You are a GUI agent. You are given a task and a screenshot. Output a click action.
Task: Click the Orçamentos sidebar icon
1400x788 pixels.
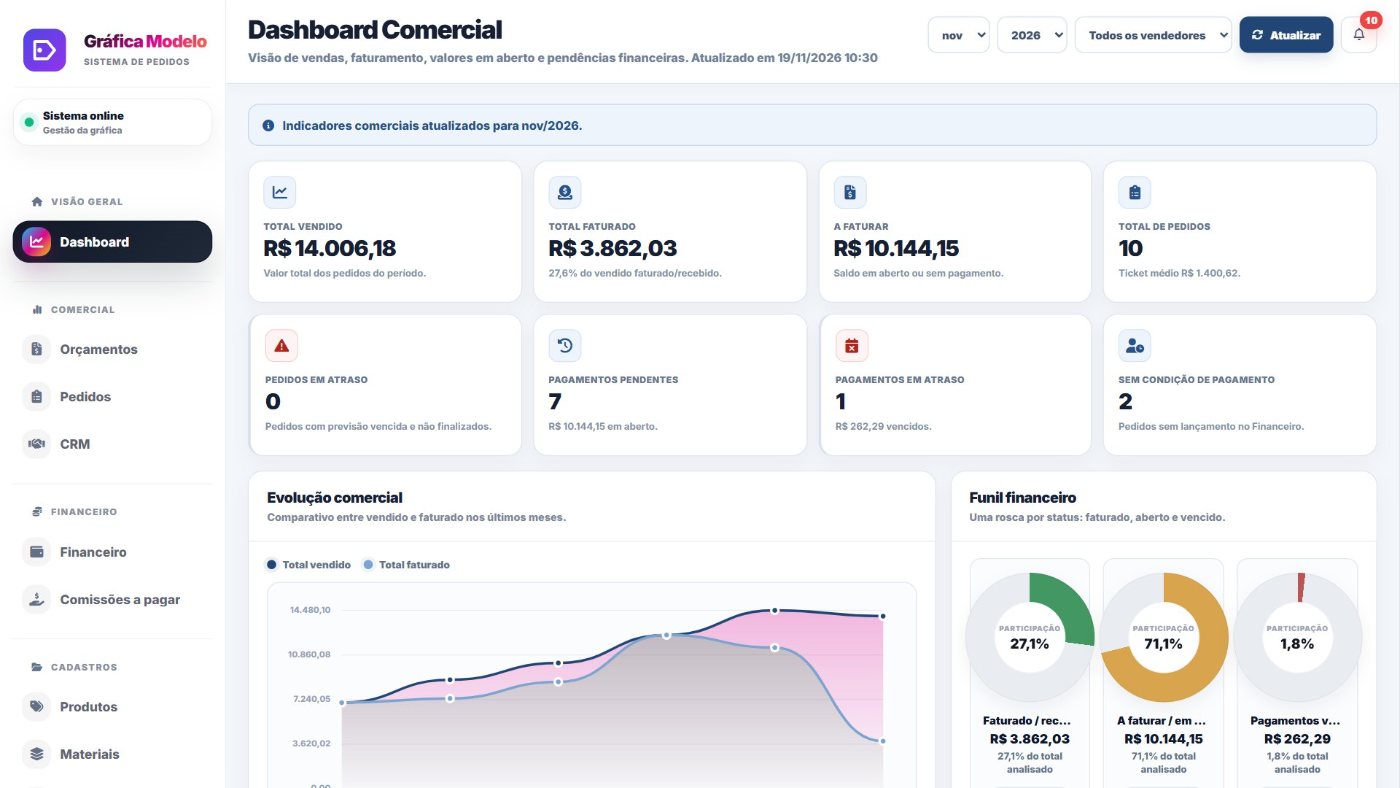(x=37, y=349)
